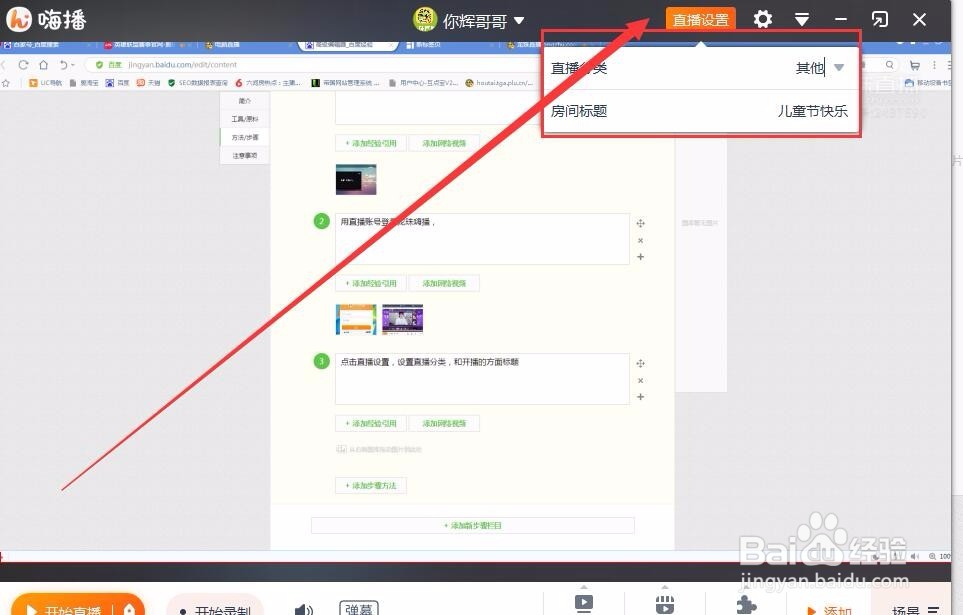This screenshot has width=963, height=615.
Task: Edit the 房间标题 field reading 儿童节快乐
Action: coord(813,111)
